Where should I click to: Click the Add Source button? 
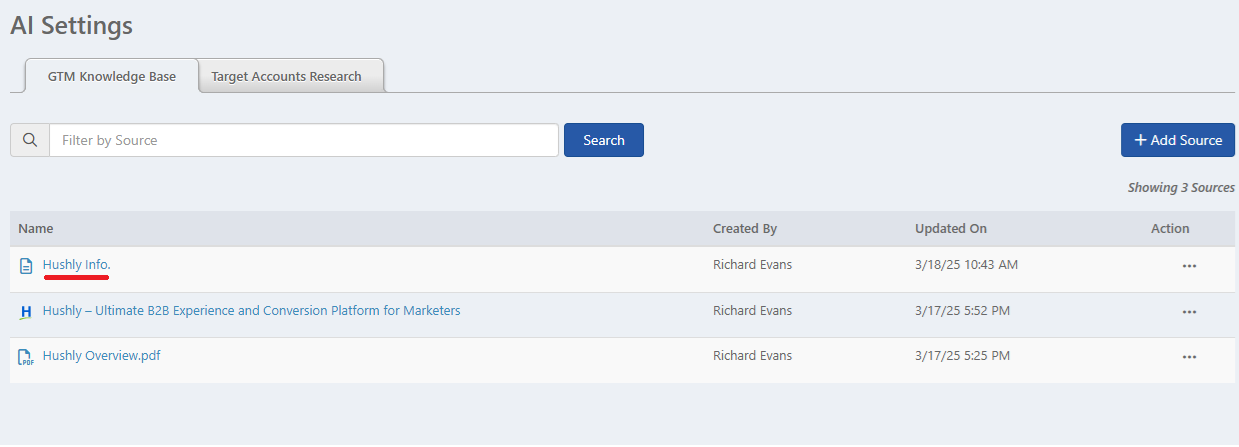point(1178,140)
